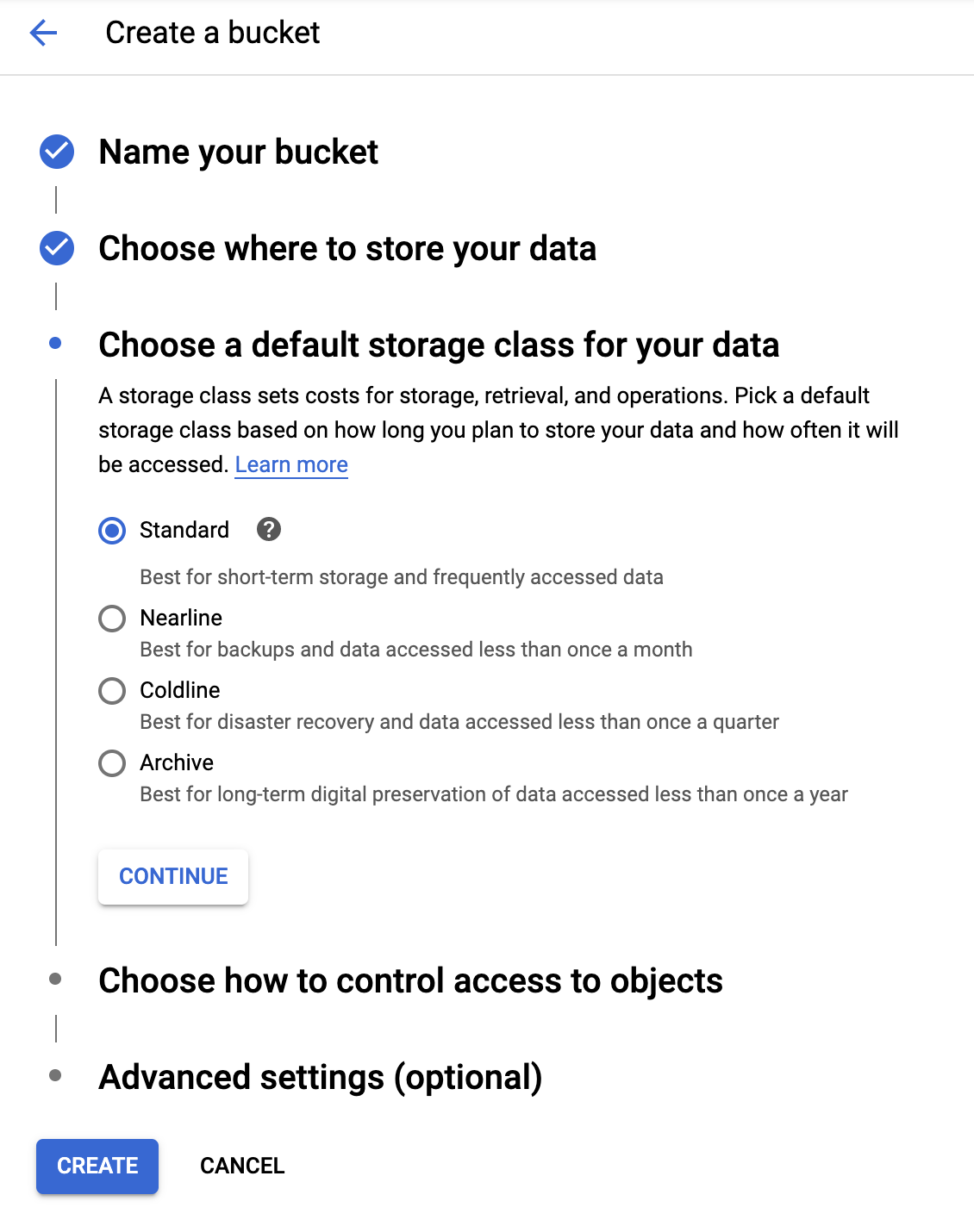Open Advanced settings (optional) section
Viewport: 974px width, 1232px height.
320,1078
